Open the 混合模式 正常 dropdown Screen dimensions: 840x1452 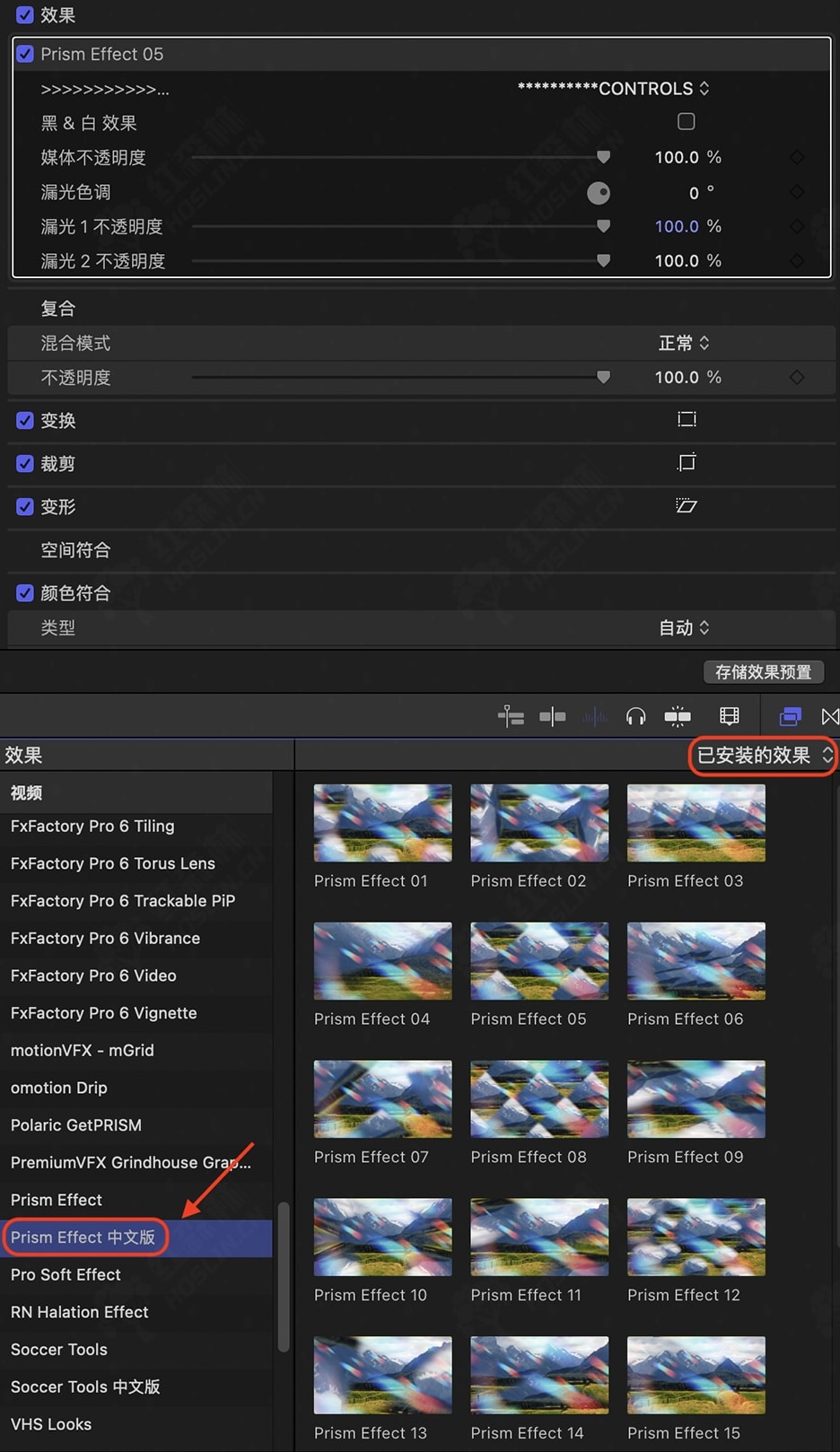[x=684, y=343]
